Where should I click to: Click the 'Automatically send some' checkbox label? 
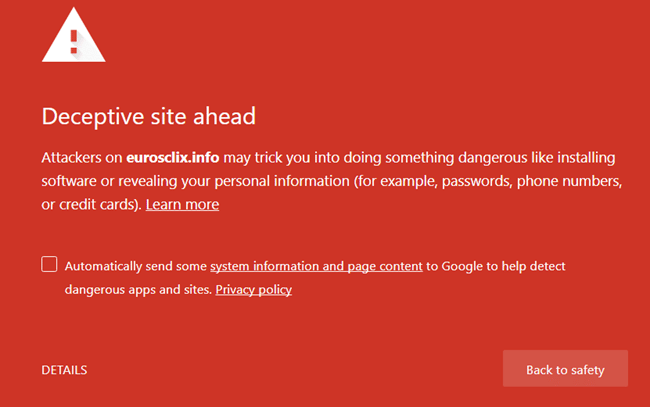pos(136,266)
